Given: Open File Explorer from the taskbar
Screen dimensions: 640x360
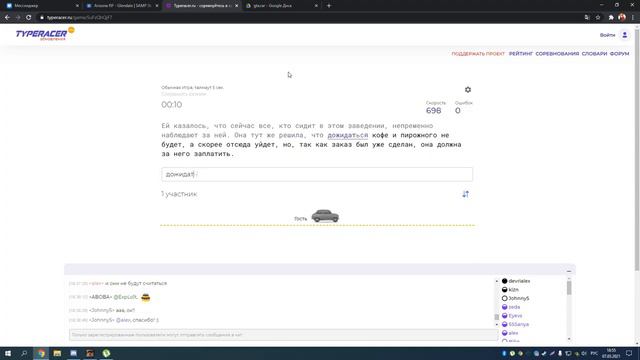Looking at the screenshot, I should click(57, 353).
